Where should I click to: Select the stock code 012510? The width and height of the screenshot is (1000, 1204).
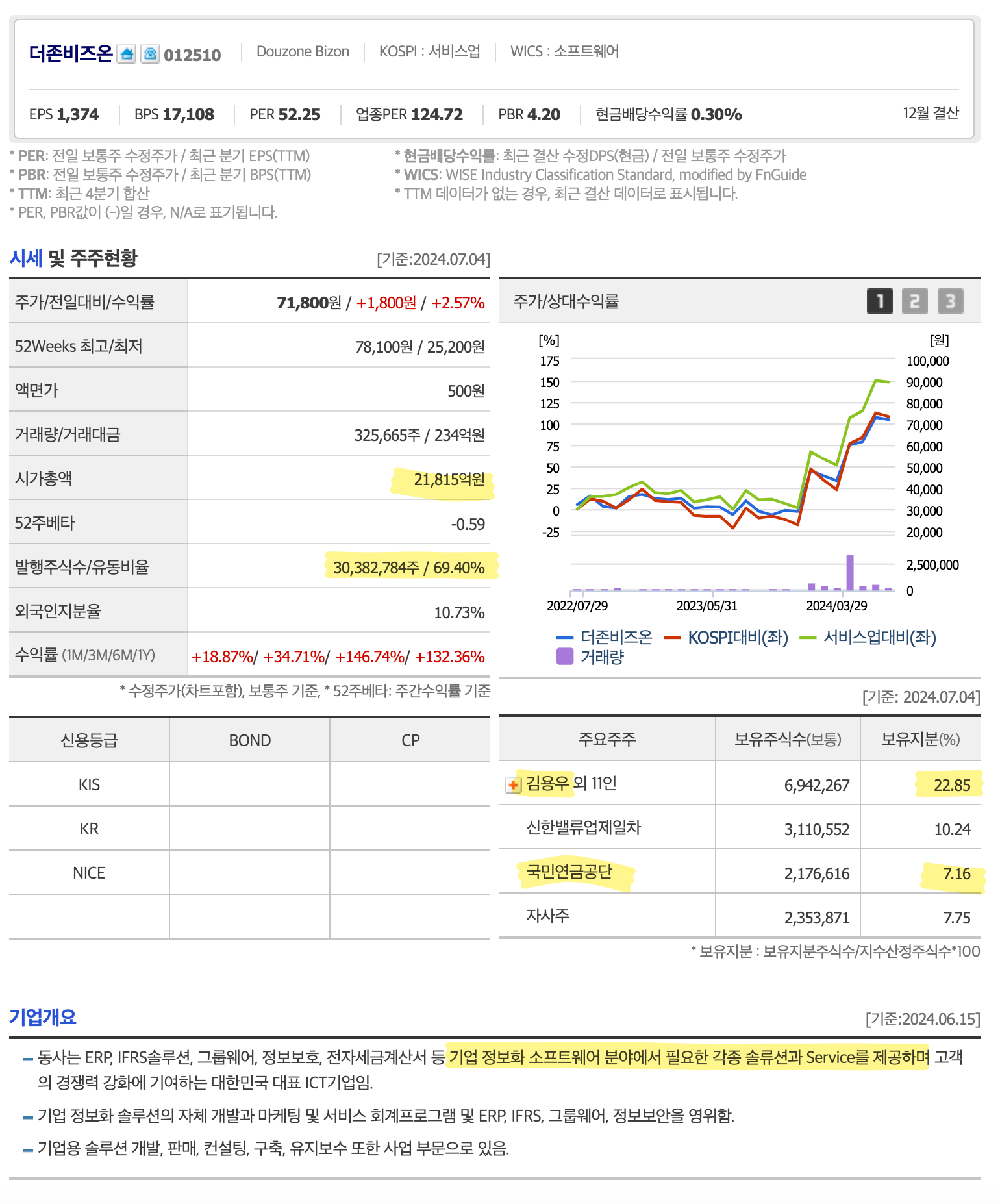(x=192, y=55)
